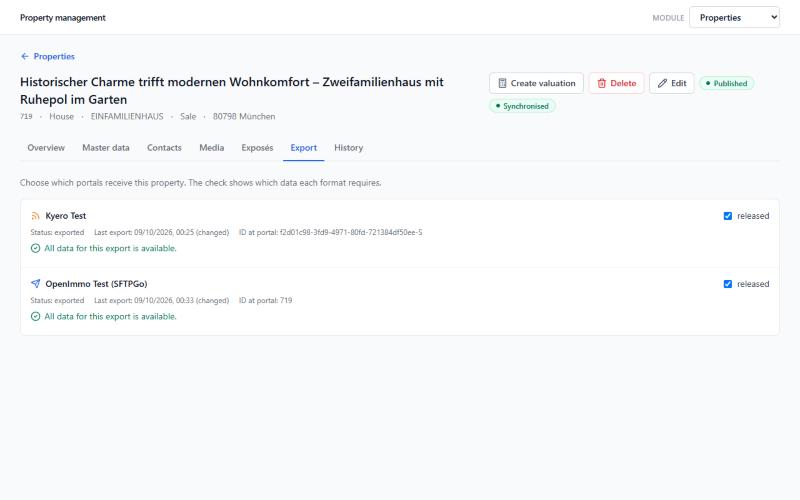
Task: Click OpenImmo 'Last export: 09/10/2026, 00:33' text
Action: coord(161,300)
